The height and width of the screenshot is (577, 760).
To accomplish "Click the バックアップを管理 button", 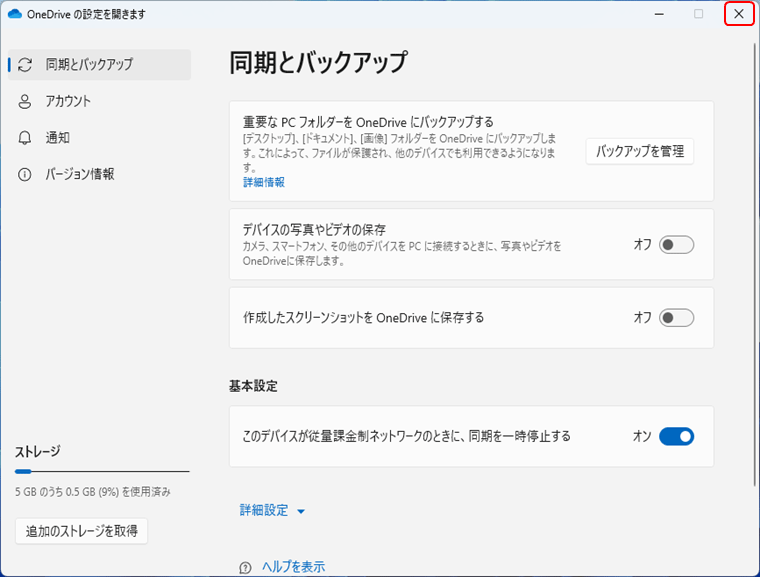I will [639, 152].
